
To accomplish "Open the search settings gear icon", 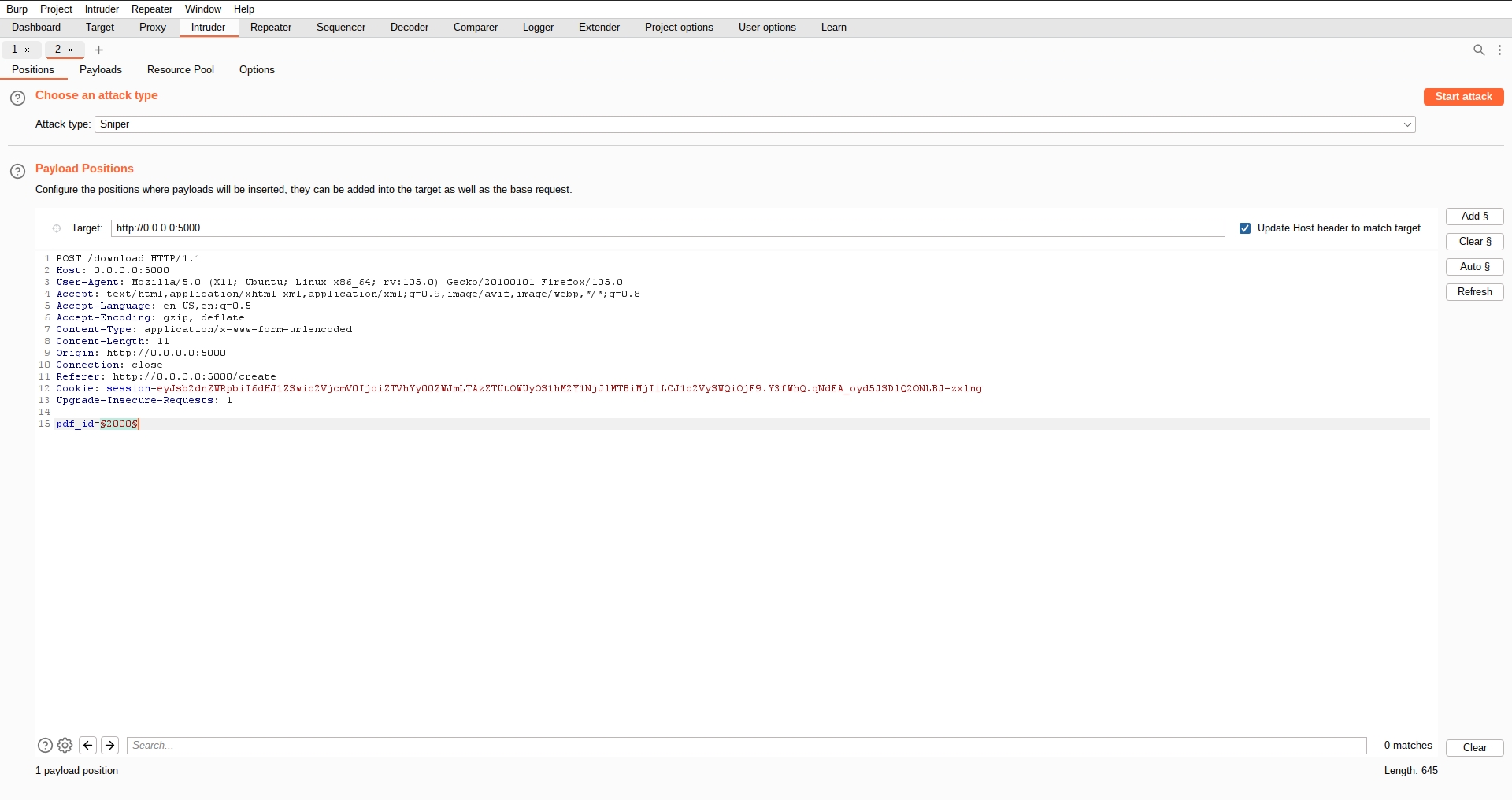I will point(65,745).
